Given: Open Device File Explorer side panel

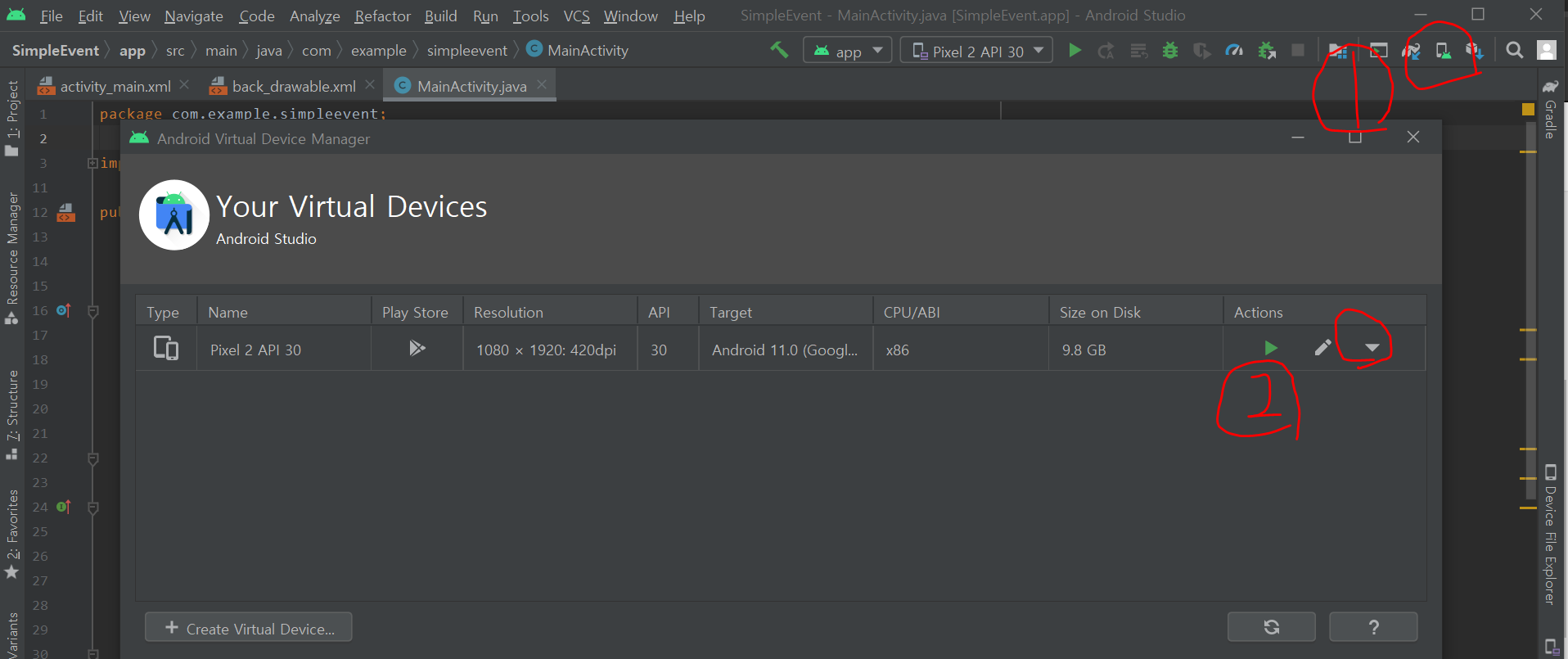Looking at the screenshot, I should tap(1550, 535).
